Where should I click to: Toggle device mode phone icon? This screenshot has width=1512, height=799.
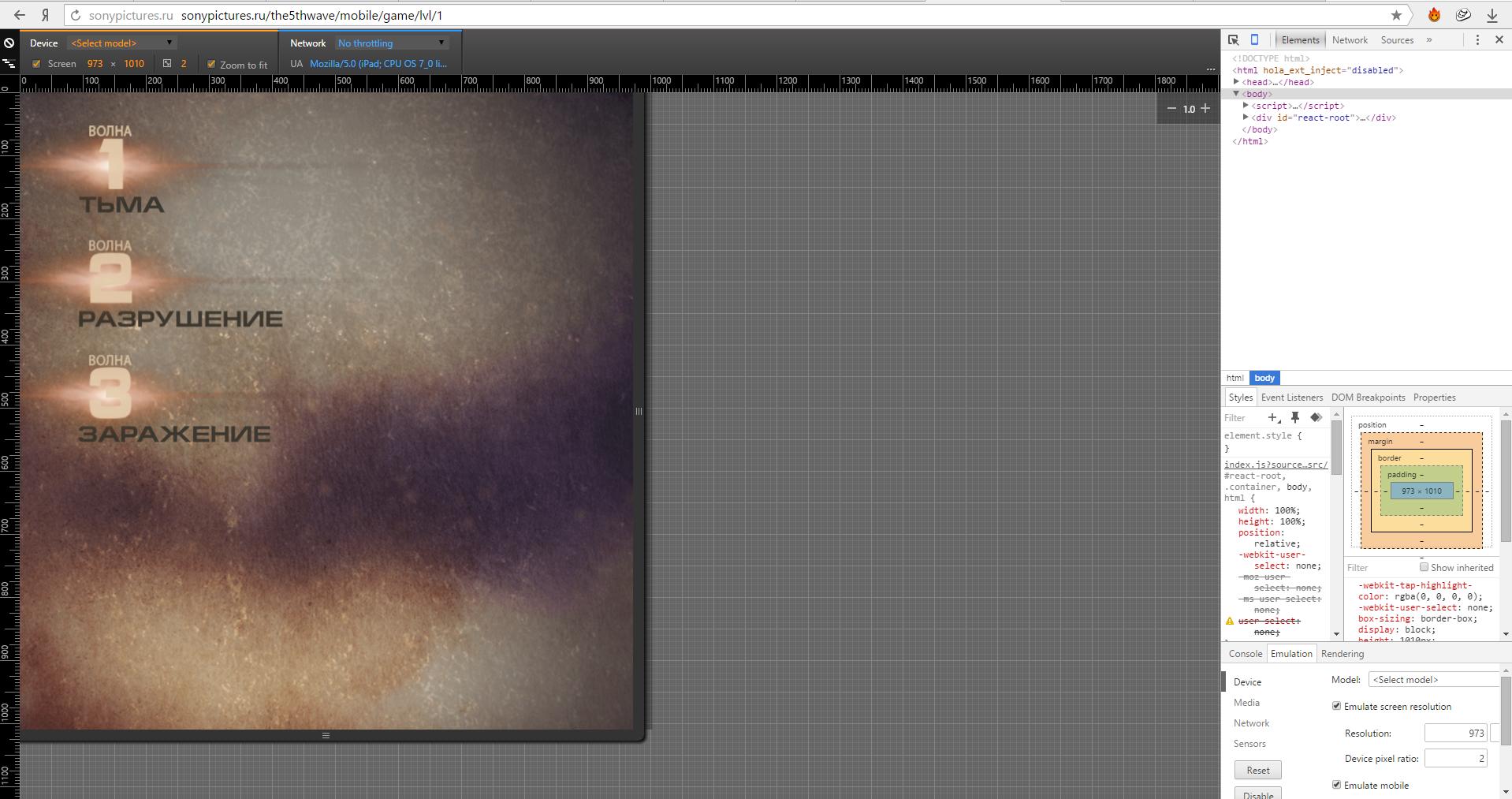pyautogui.click(x=1254, y=39)
